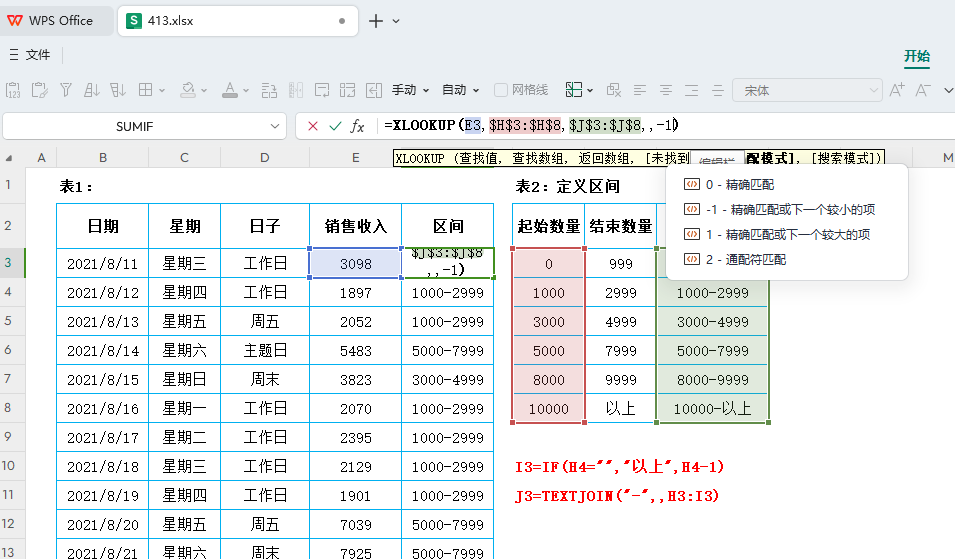Image resolution: width=955 pixels, height=559 pixels.
Task: Choose 0 - 精确匹配 option
Action: click(786, 184)
